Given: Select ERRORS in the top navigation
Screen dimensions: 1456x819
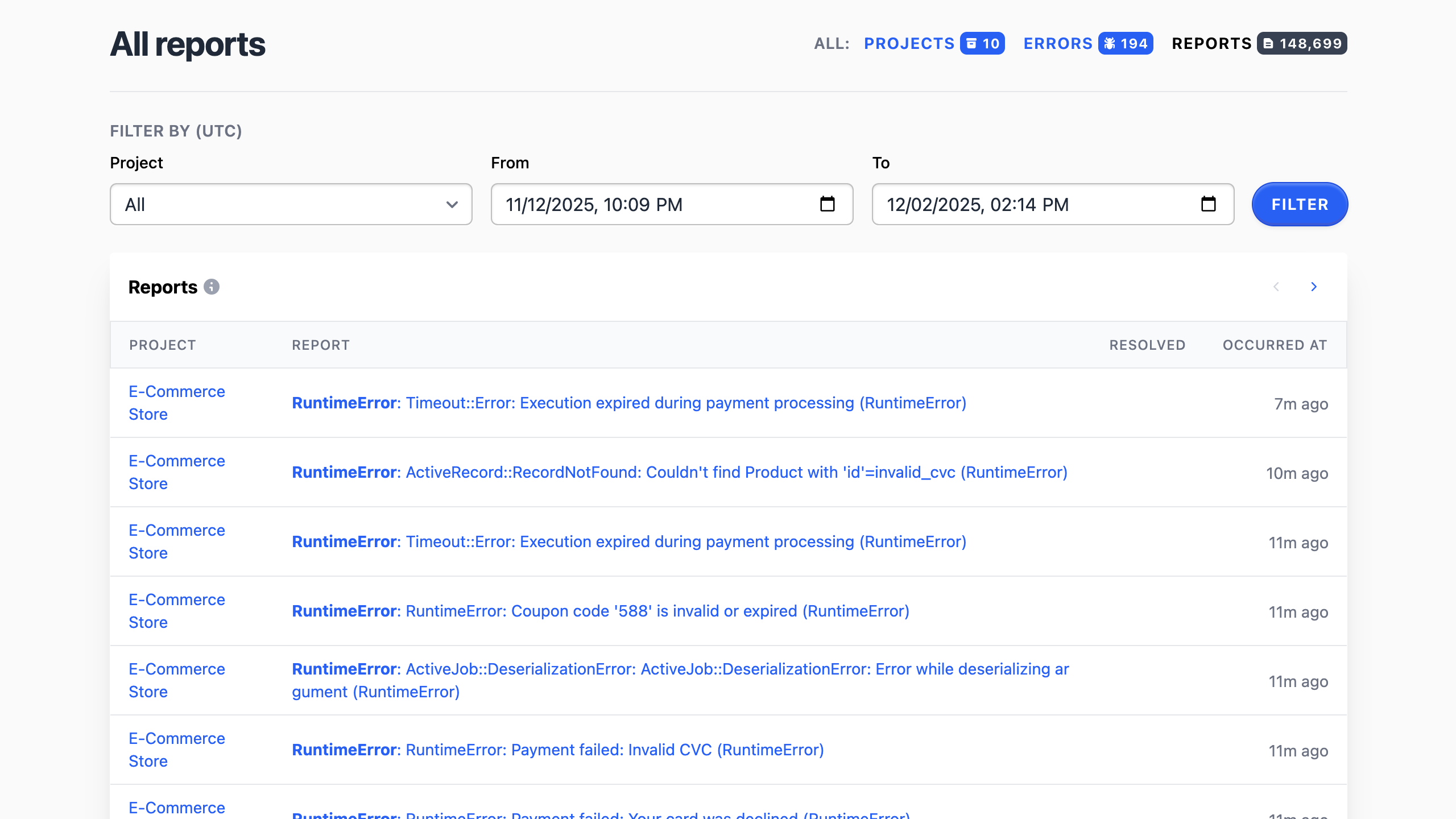Looking at the screenshot, I should coord(1058,43).
